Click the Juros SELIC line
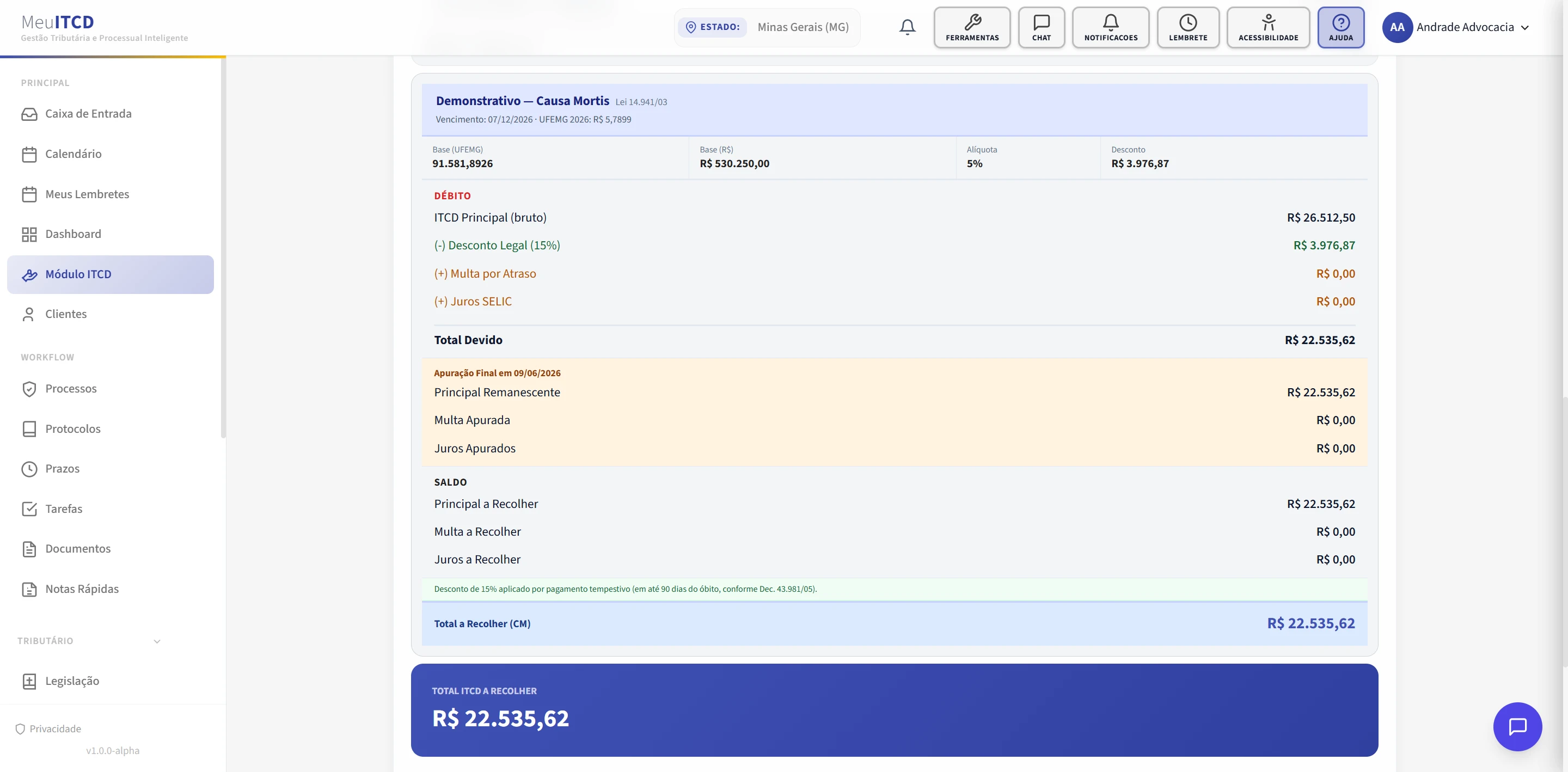This screenshot has height=772, width=1568. (894, 302)
